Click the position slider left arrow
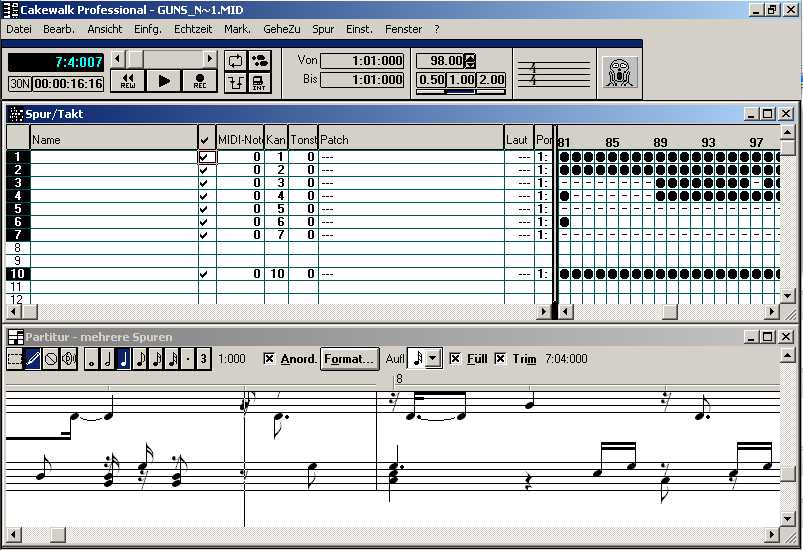 click(x=117, y=59)
